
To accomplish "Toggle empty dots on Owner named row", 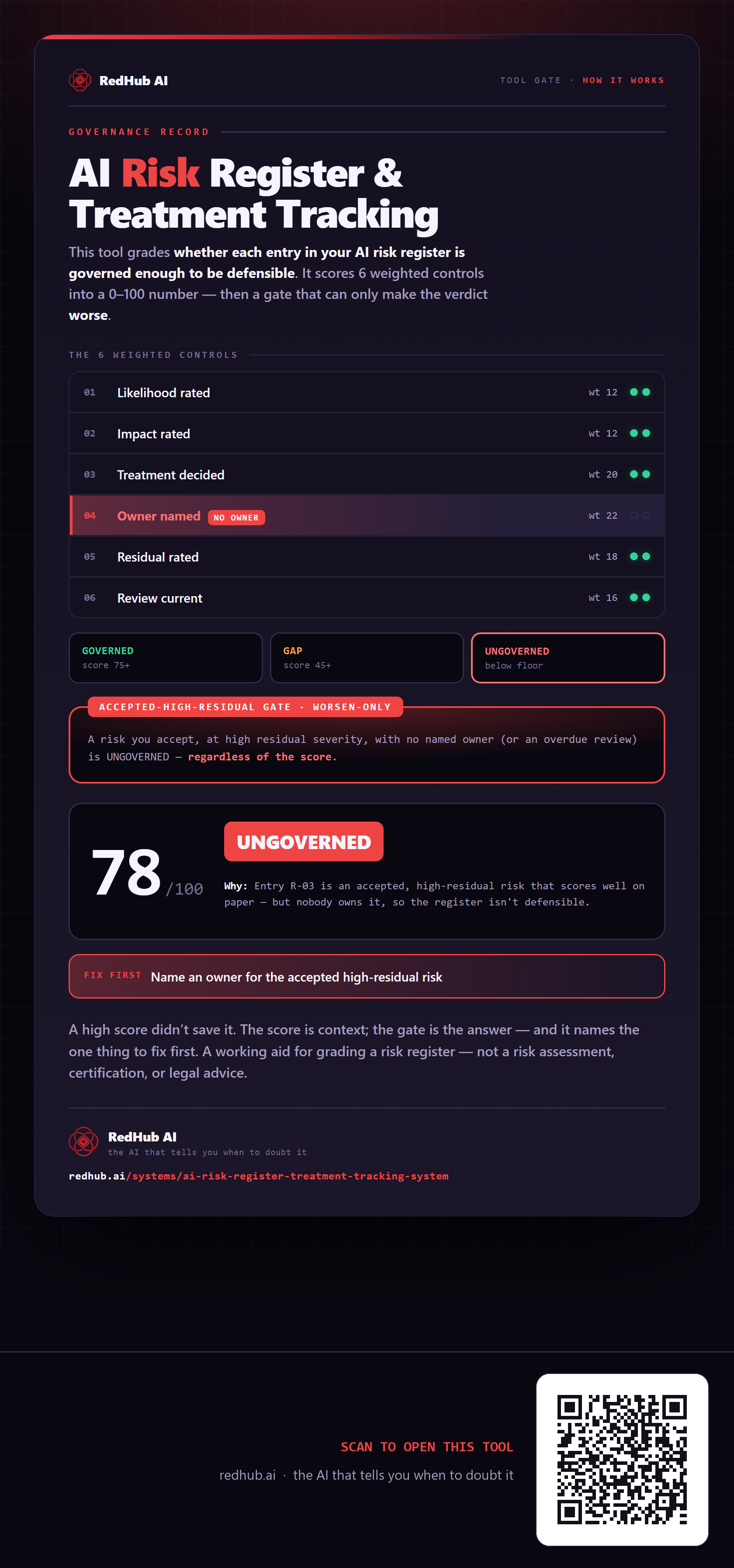I will pyautogui.click(x=640, y=516).
